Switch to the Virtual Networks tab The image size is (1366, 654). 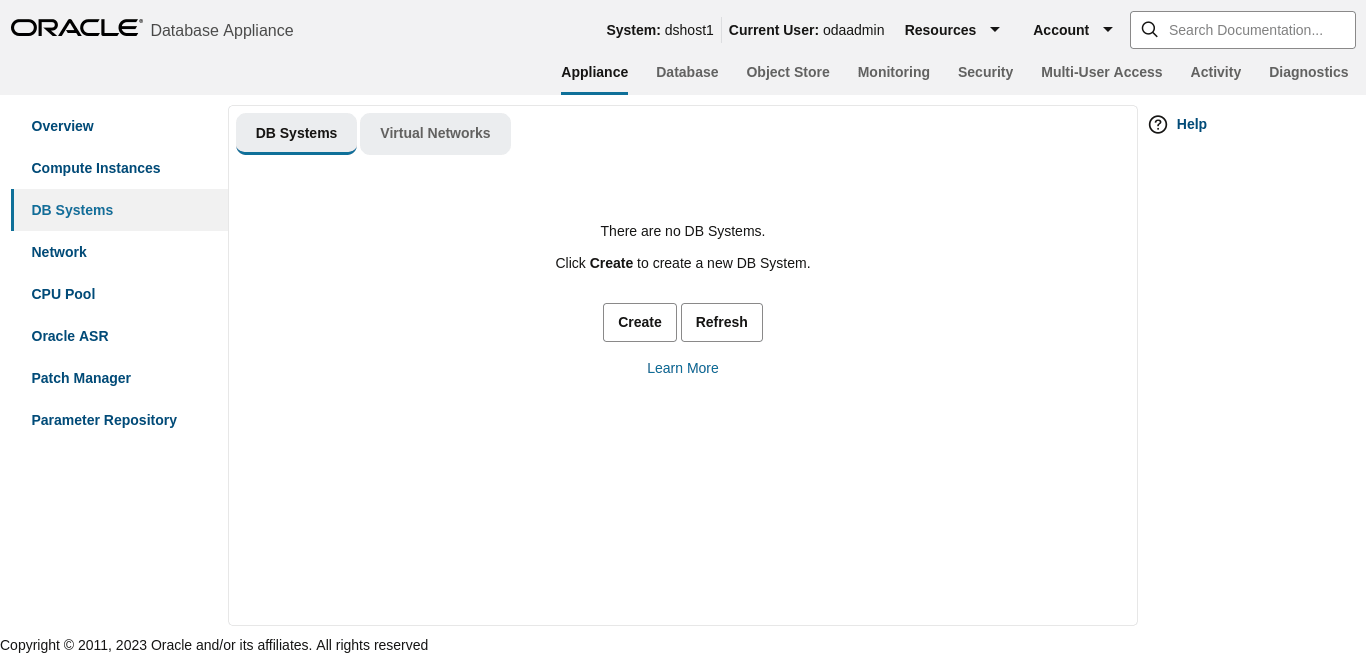click(435, 133)
